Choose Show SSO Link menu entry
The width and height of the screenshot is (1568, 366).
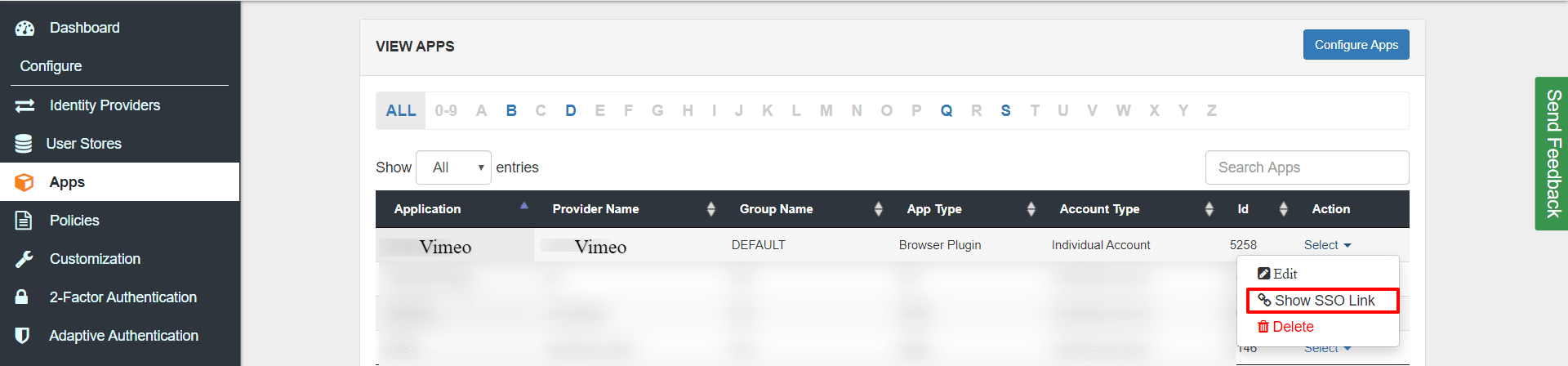1322,301
